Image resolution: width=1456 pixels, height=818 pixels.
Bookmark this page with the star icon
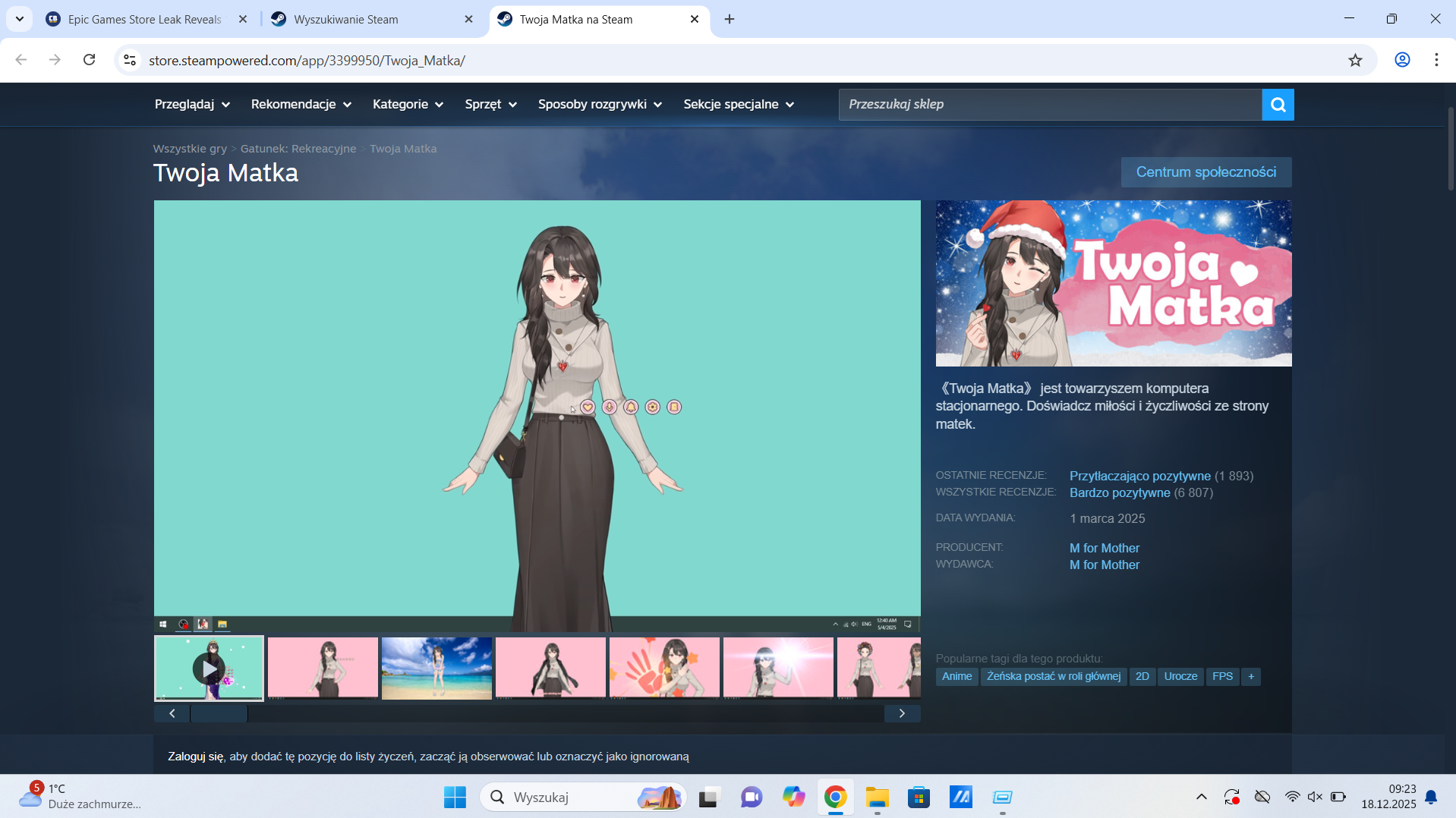[1355, 61]
